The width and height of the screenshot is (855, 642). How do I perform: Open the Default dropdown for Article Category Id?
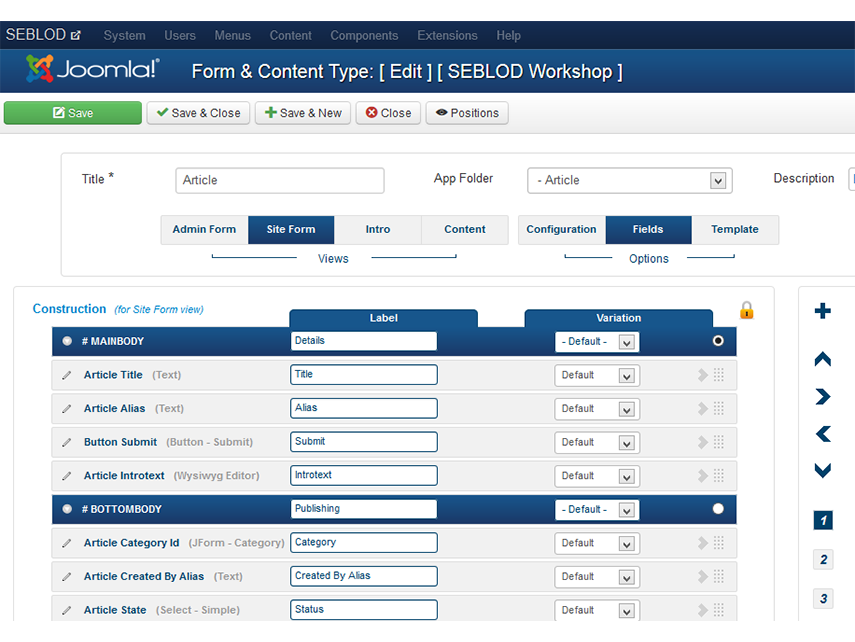[x=596, y=542]
